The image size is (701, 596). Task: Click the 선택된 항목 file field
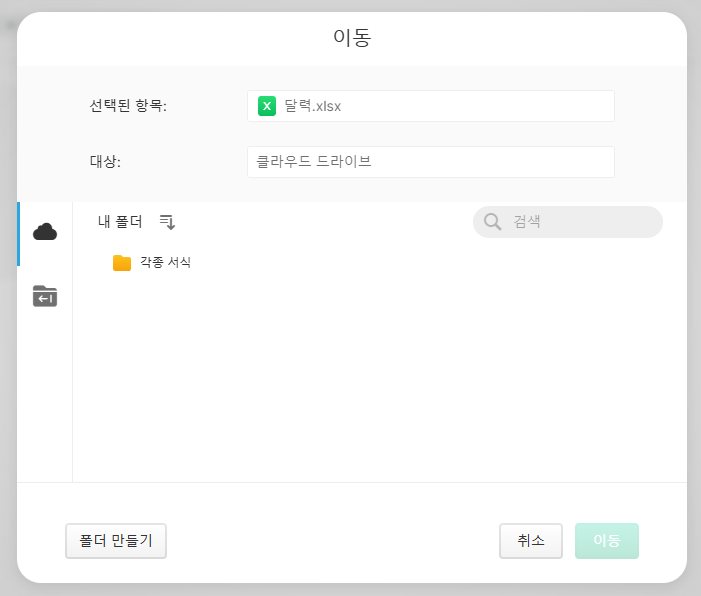tap(431, 106)
